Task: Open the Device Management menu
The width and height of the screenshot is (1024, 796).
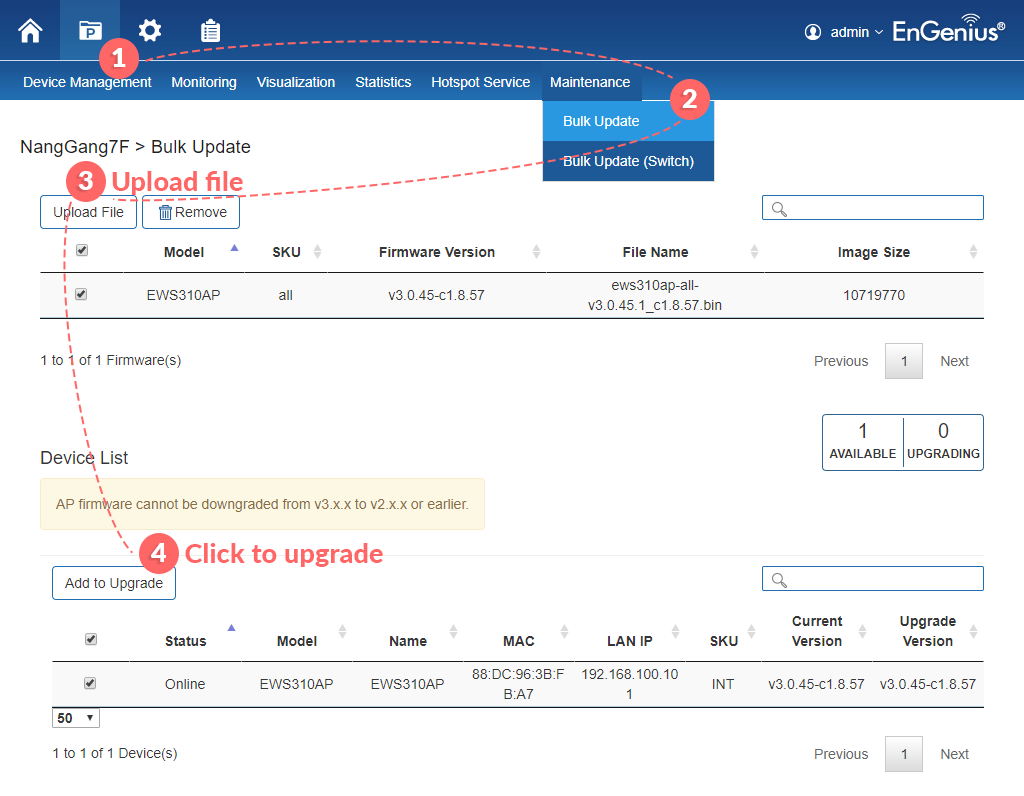Action: click(87, 82)
